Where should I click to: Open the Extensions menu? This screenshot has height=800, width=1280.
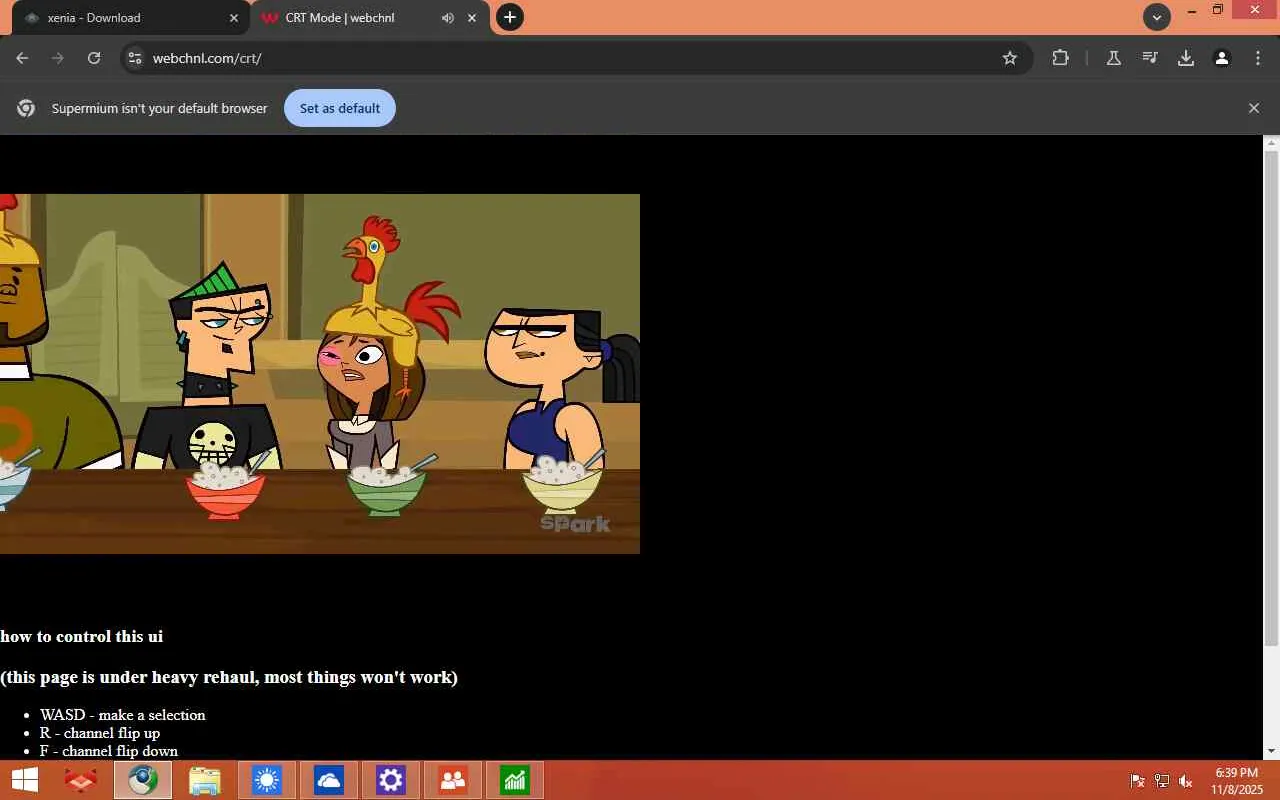[x=1061, y=58]
